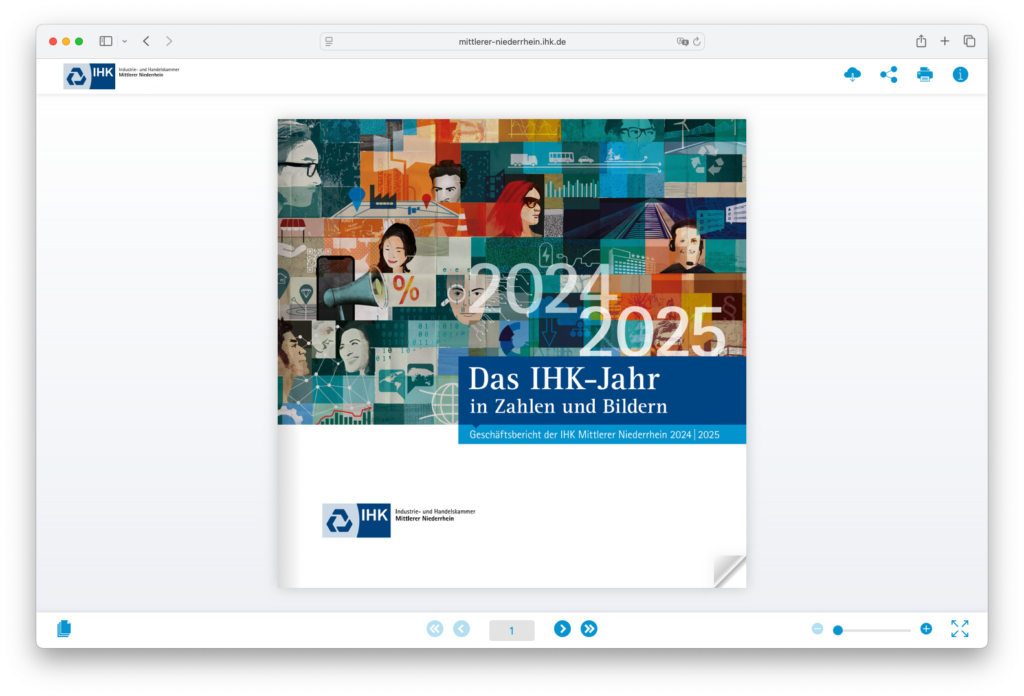Go forward in Safari history
The width and height of the screenshot is (1024, 696).
click(x=169, y=41)
